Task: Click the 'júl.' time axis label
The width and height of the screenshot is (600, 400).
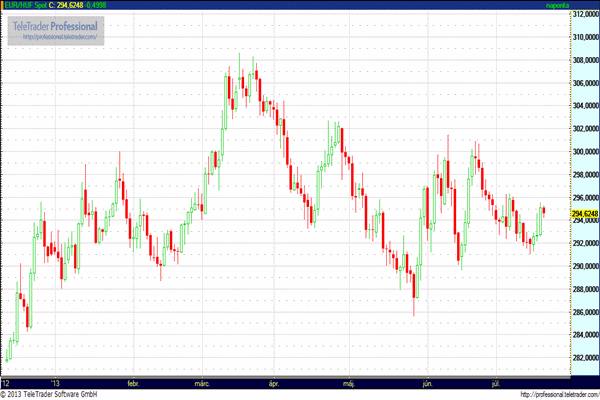Action: (x=497, y=382)
